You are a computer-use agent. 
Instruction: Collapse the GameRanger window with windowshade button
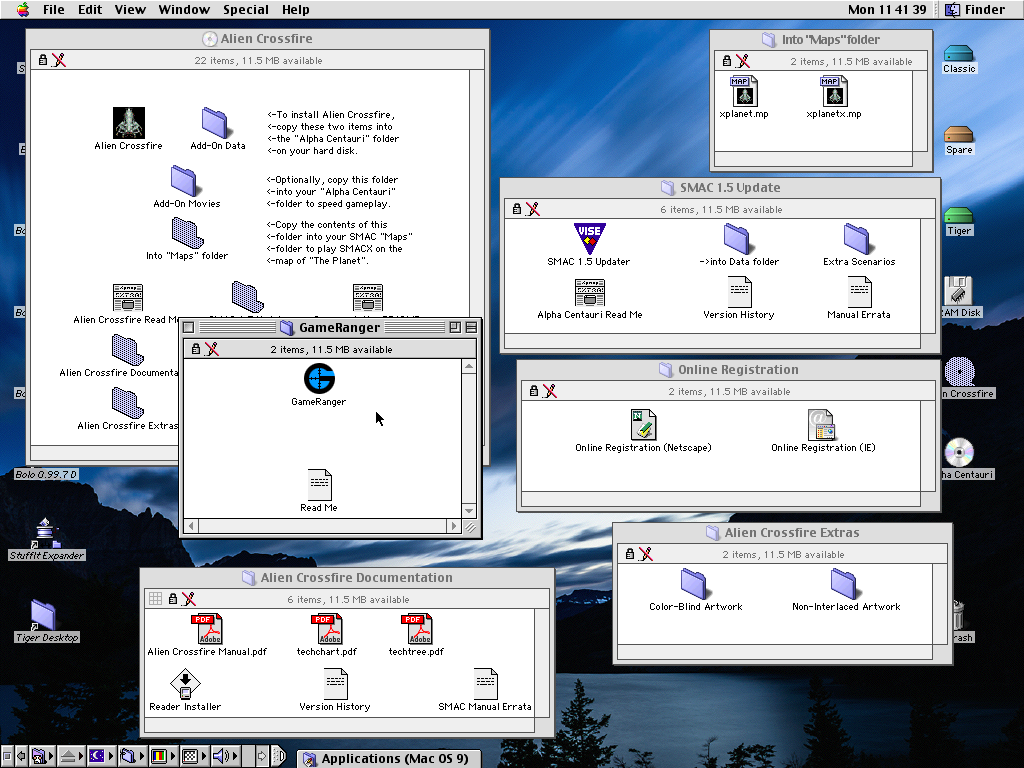[471, 327]
